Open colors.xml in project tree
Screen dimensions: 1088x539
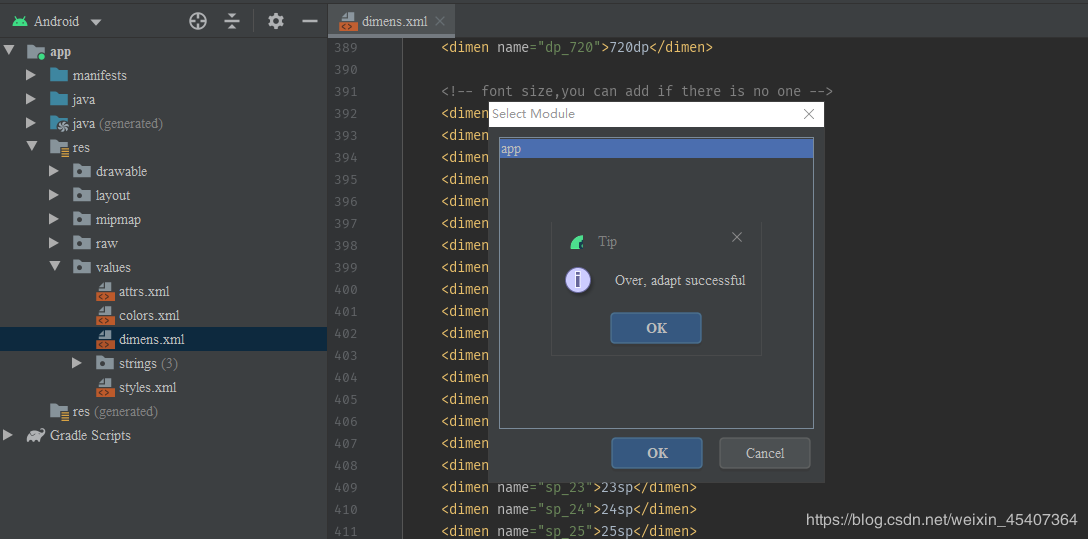(x=149, y=315)
